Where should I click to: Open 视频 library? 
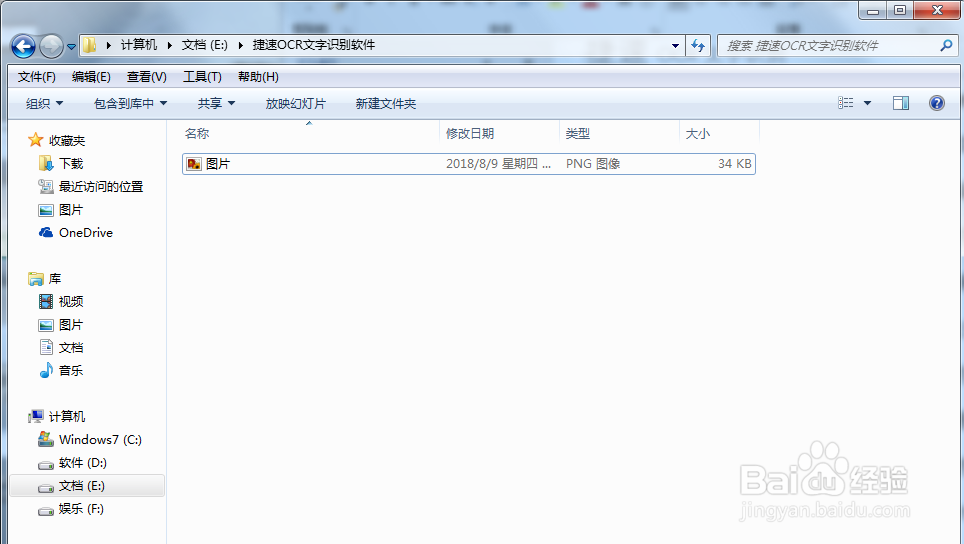coord(71,302)
